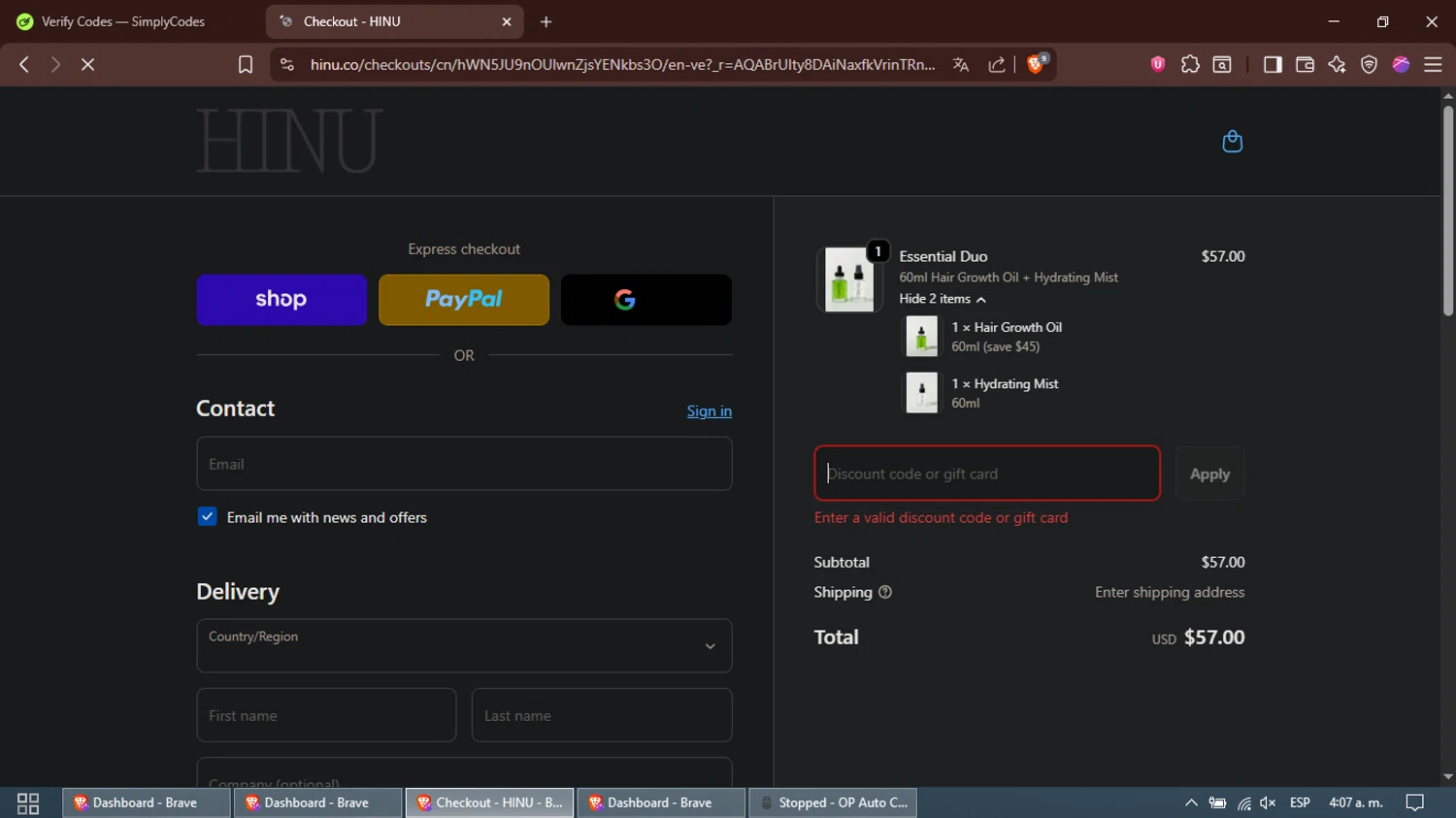Click the First name field

[x=326, y=715]
